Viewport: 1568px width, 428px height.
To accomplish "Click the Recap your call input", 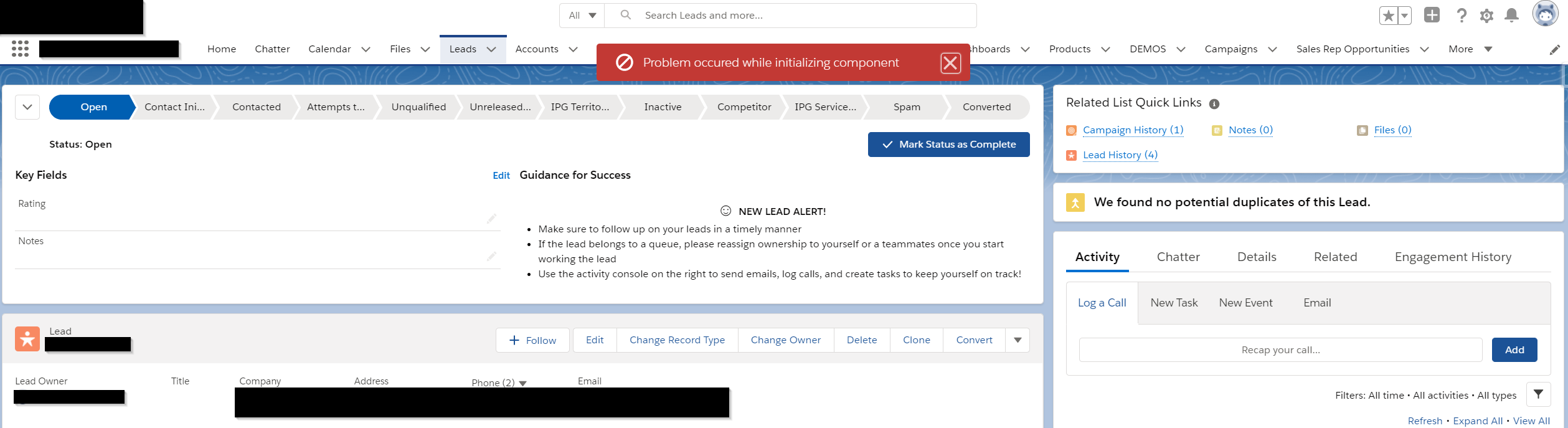I will (1280, 350).
